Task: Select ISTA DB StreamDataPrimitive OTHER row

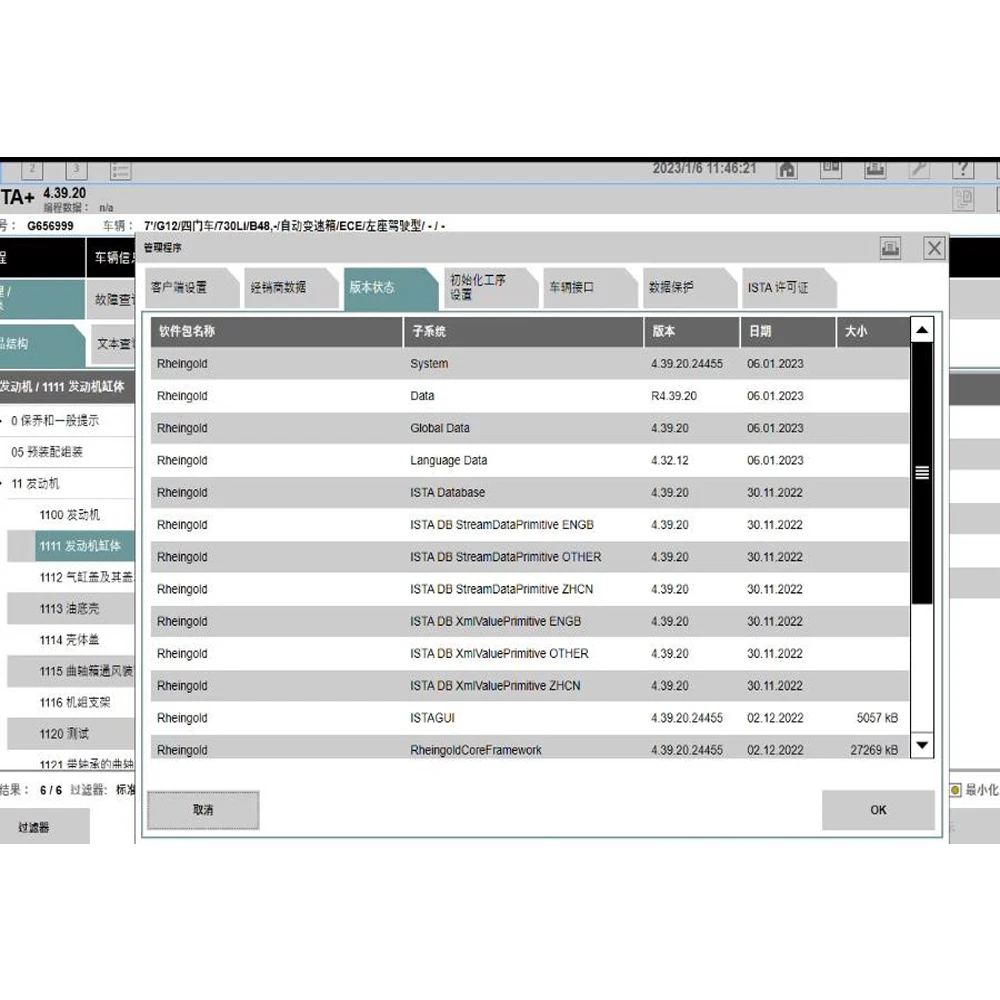Action: [530, 557]
